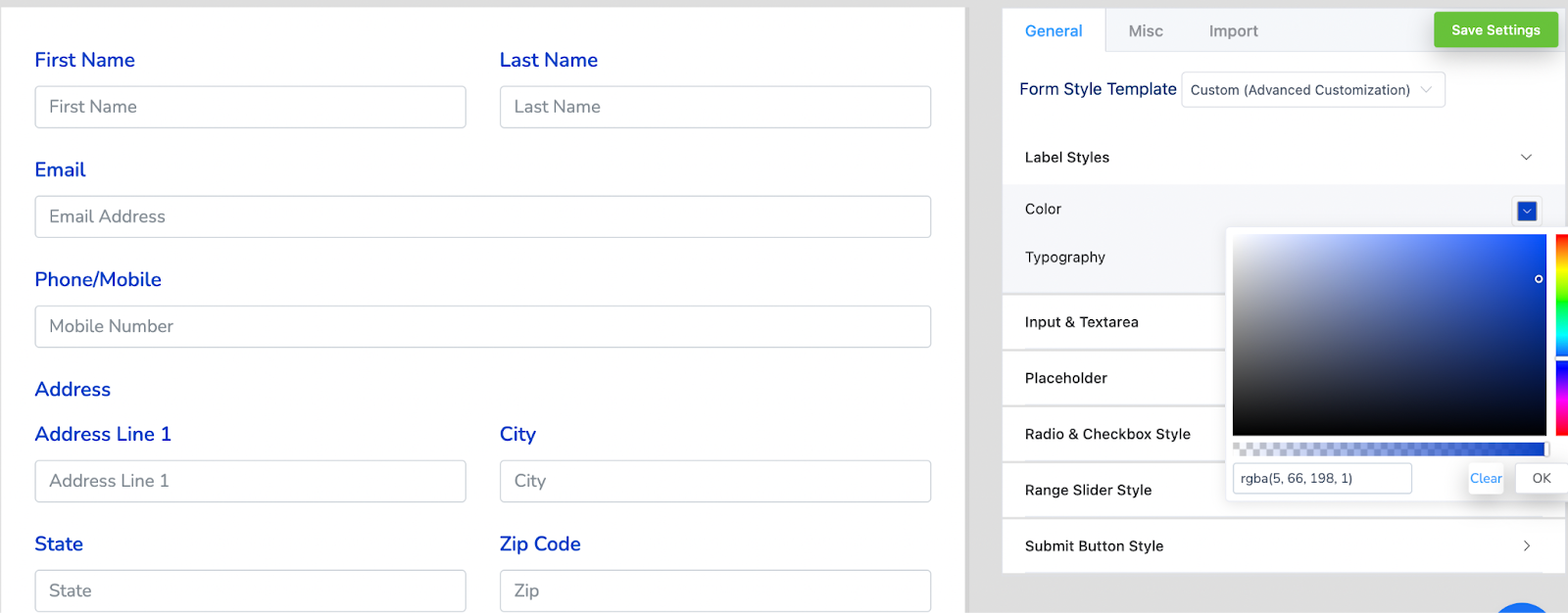Click OK in the color picker
This screenshot has height=613, width=1568.
point(1541,479)
